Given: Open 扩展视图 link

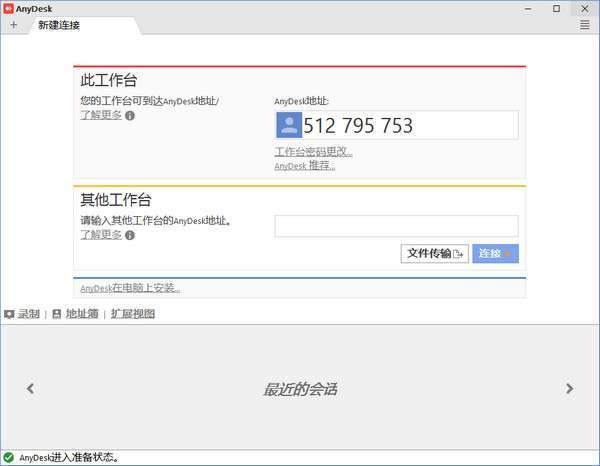Looking at the screenshot, I should coord(133,314).
